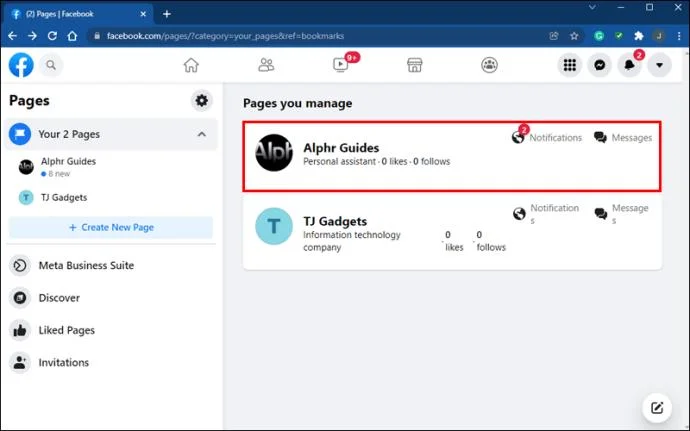Click the new message compose icon
The width and height of the screenshot is (690, 431).
[x=657, y=408]
